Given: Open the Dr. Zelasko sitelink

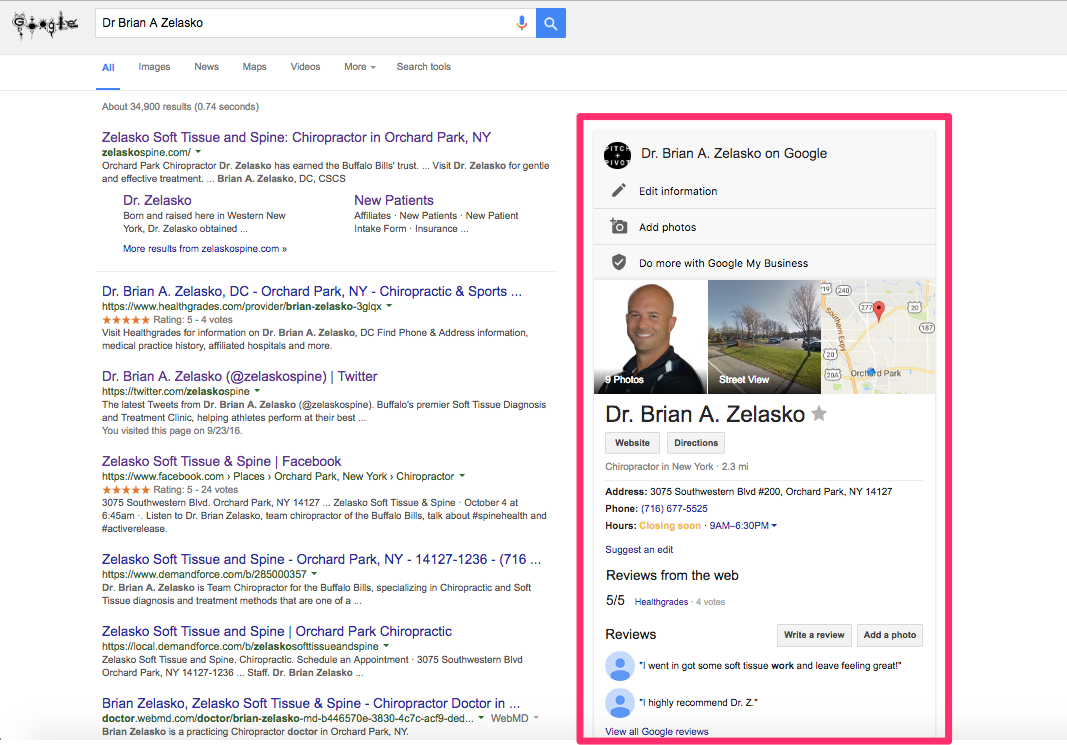Looking at the screenshot, I should point(157,200).
